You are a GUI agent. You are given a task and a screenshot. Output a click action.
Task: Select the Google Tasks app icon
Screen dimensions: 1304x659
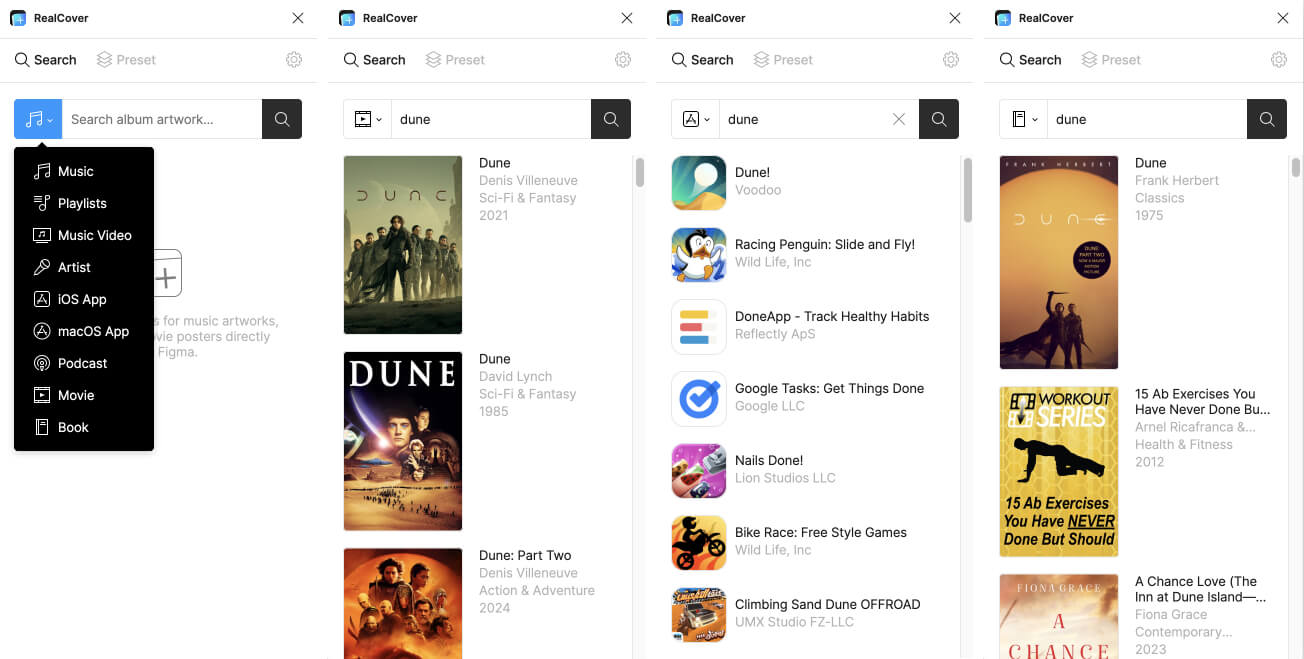point(698,398)
